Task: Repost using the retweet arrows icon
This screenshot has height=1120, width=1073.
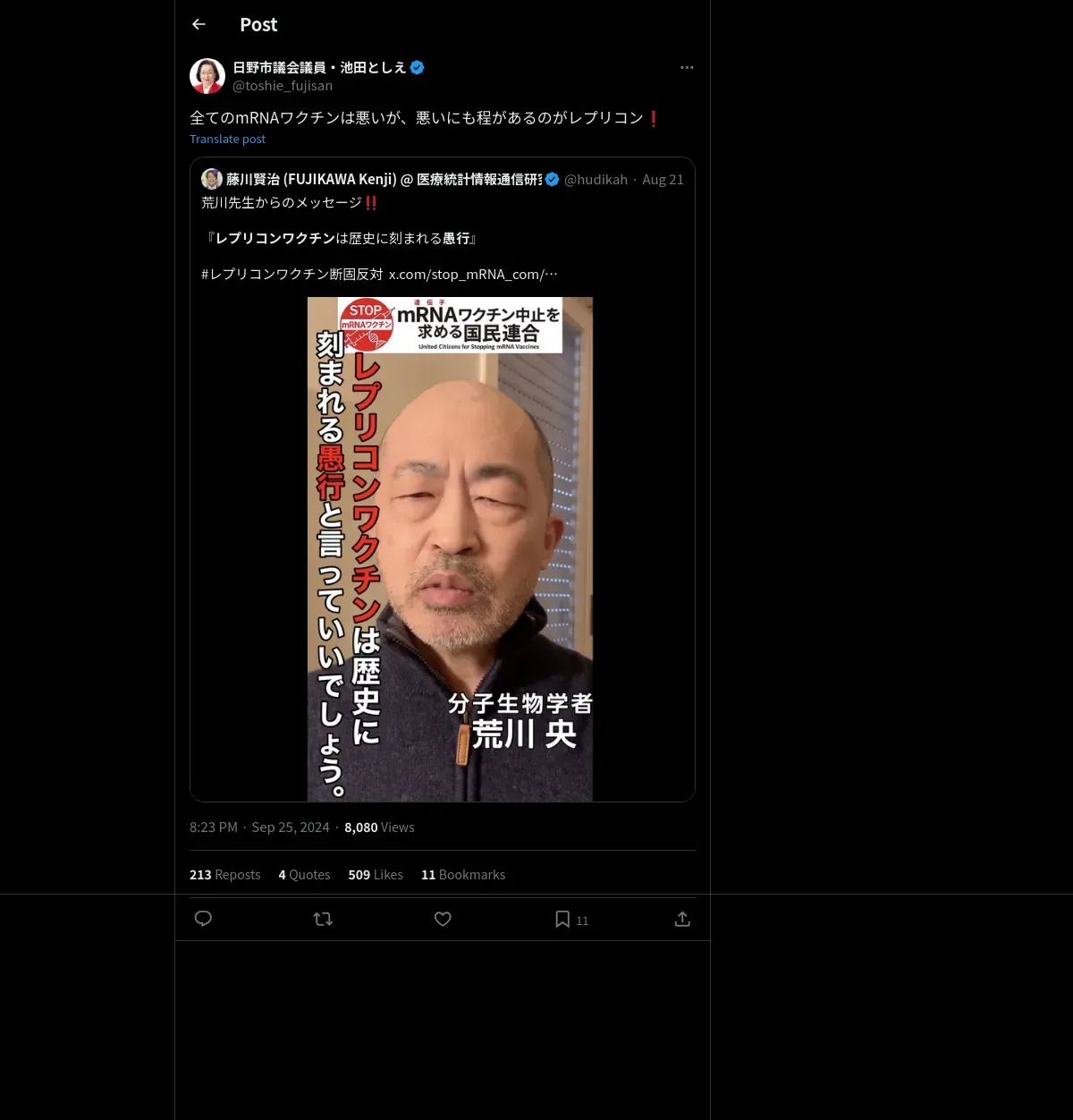Action: [323, 919]
